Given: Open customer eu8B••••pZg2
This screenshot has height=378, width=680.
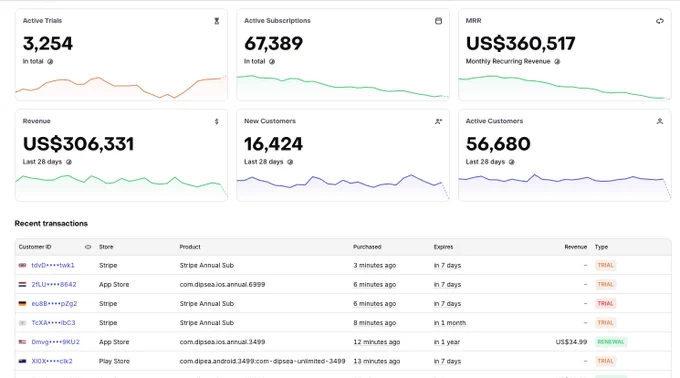Looking at the screenshot, I should point(54,303).
